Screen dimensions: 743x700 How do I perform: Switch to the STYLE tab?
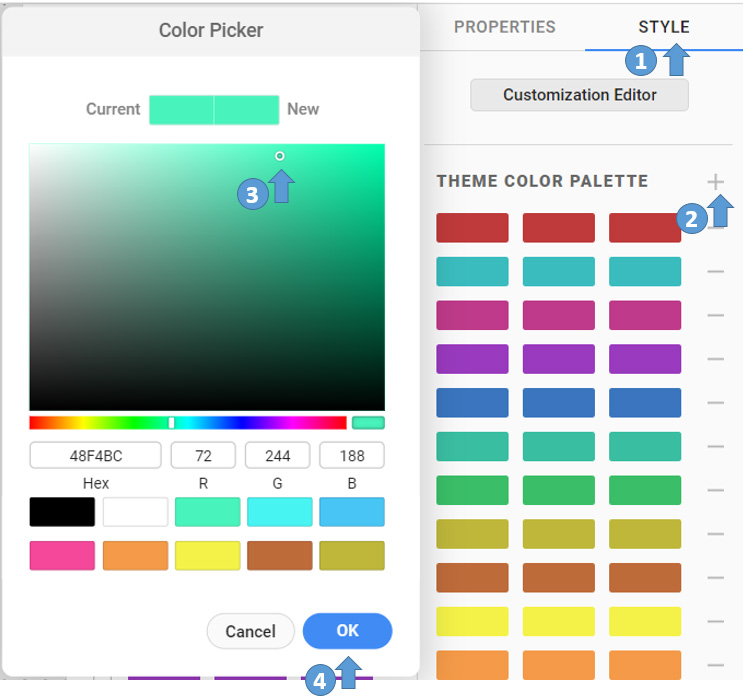[664, 27]
